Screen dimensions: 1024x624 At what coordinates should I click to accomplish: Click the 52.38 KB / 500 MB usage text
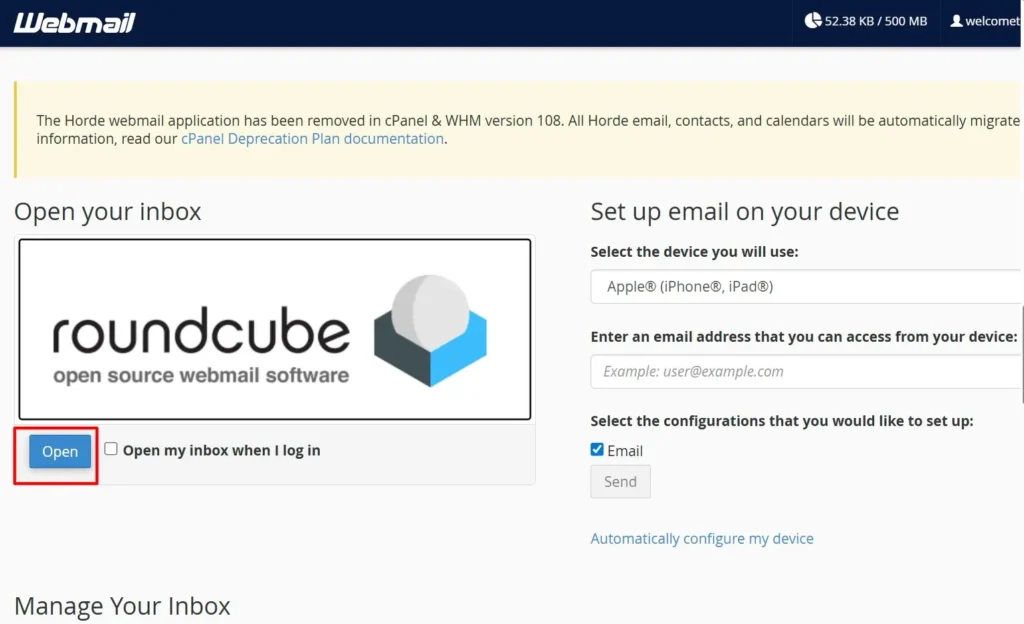click(x=876, y=21)
